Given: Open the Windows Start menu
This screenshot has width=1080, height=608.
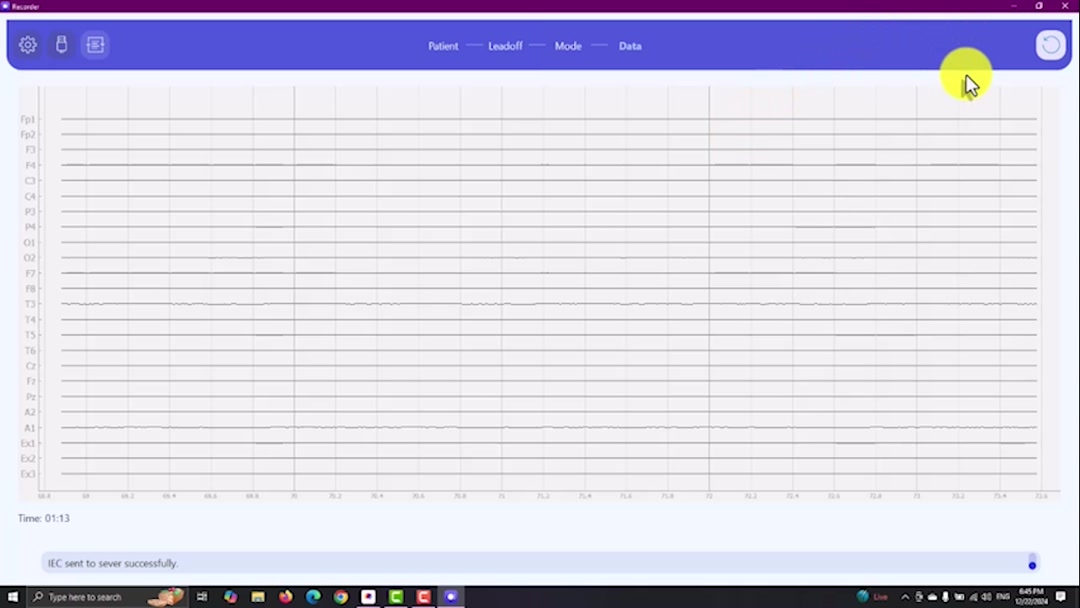Looking at the screenshot, I should point(12,596).
